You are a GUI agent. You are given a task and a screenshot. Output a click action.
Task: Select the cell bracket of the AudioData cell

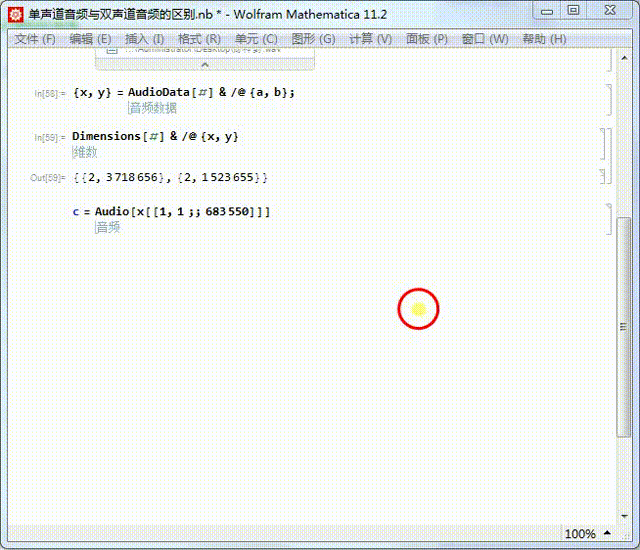609,100
